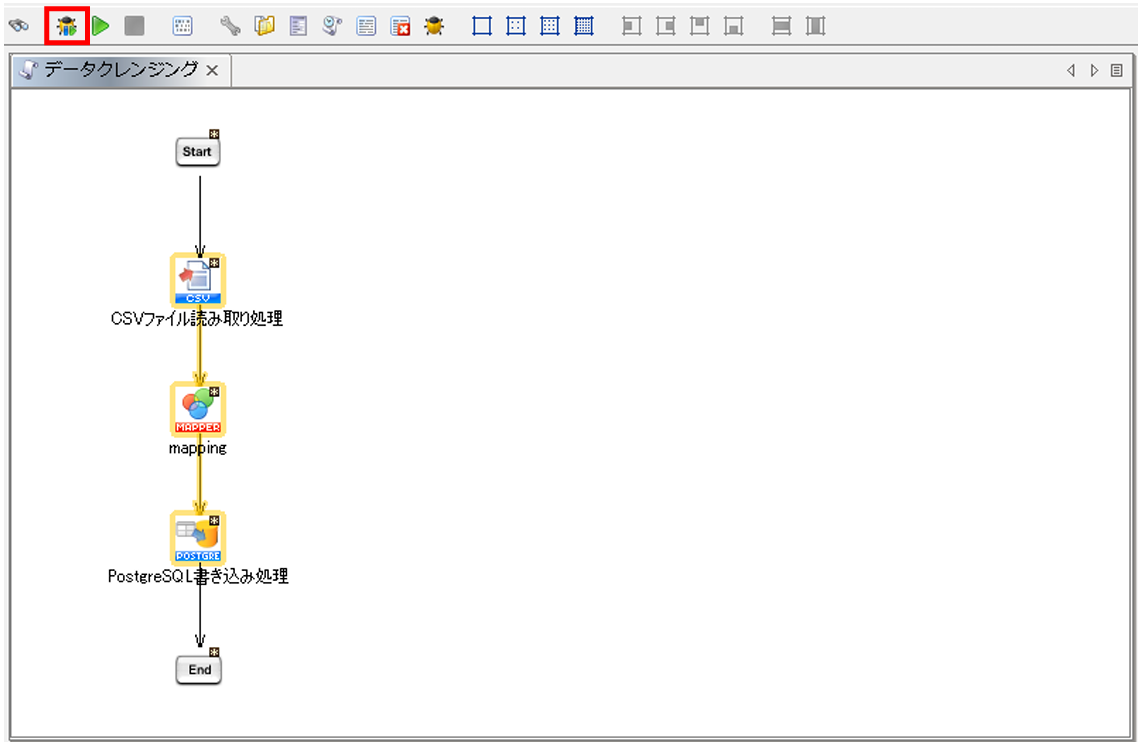
Task: Click the first gray alignment icon
Action: pyautogui.click(x=631, y=26)
